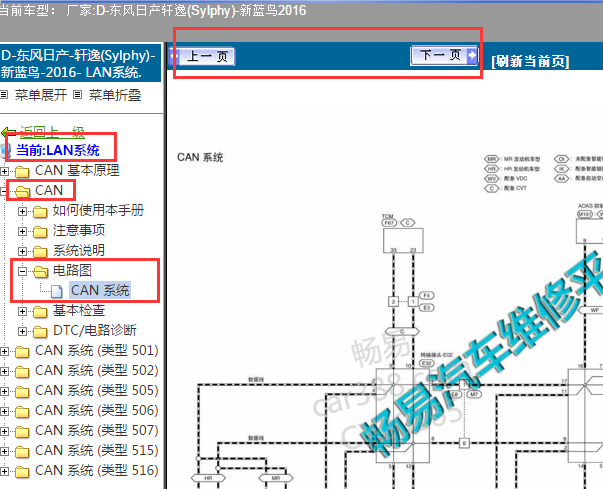Click the 当前:LAN系统 globe icon

[x=5, y=151]
